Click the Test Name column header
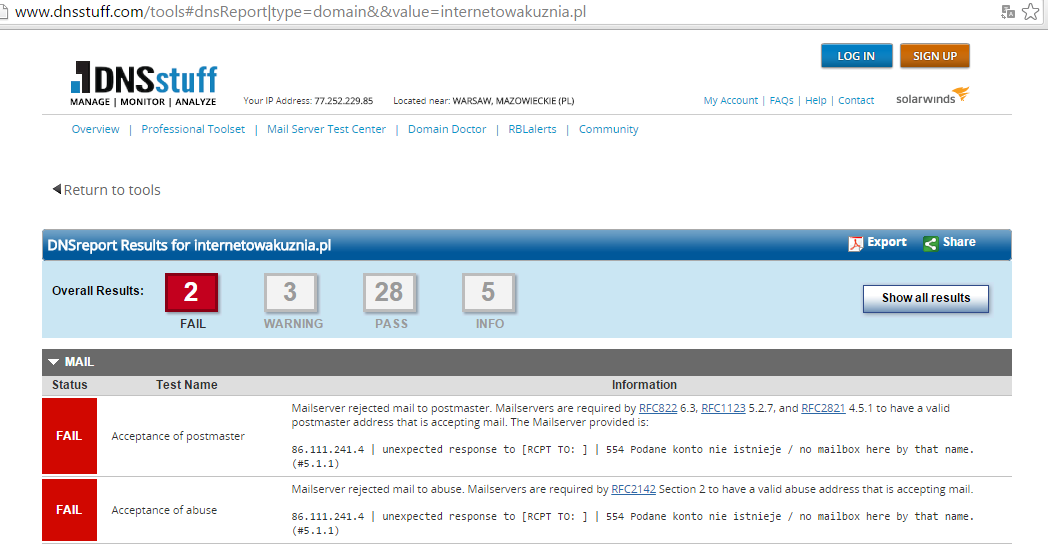The image size is (1048, 557). tap(186, 384)
